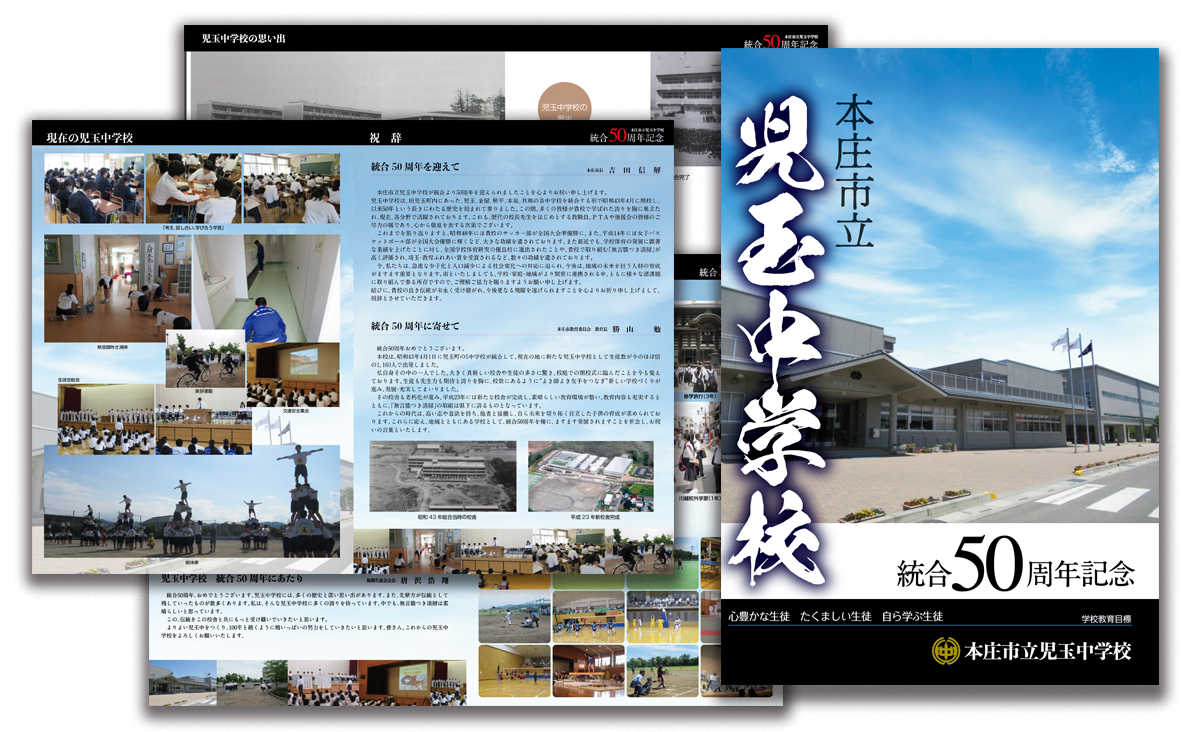
Task: Click the 本庄市立児玉中学校 name in cover footer
Action: (1048, 651)
